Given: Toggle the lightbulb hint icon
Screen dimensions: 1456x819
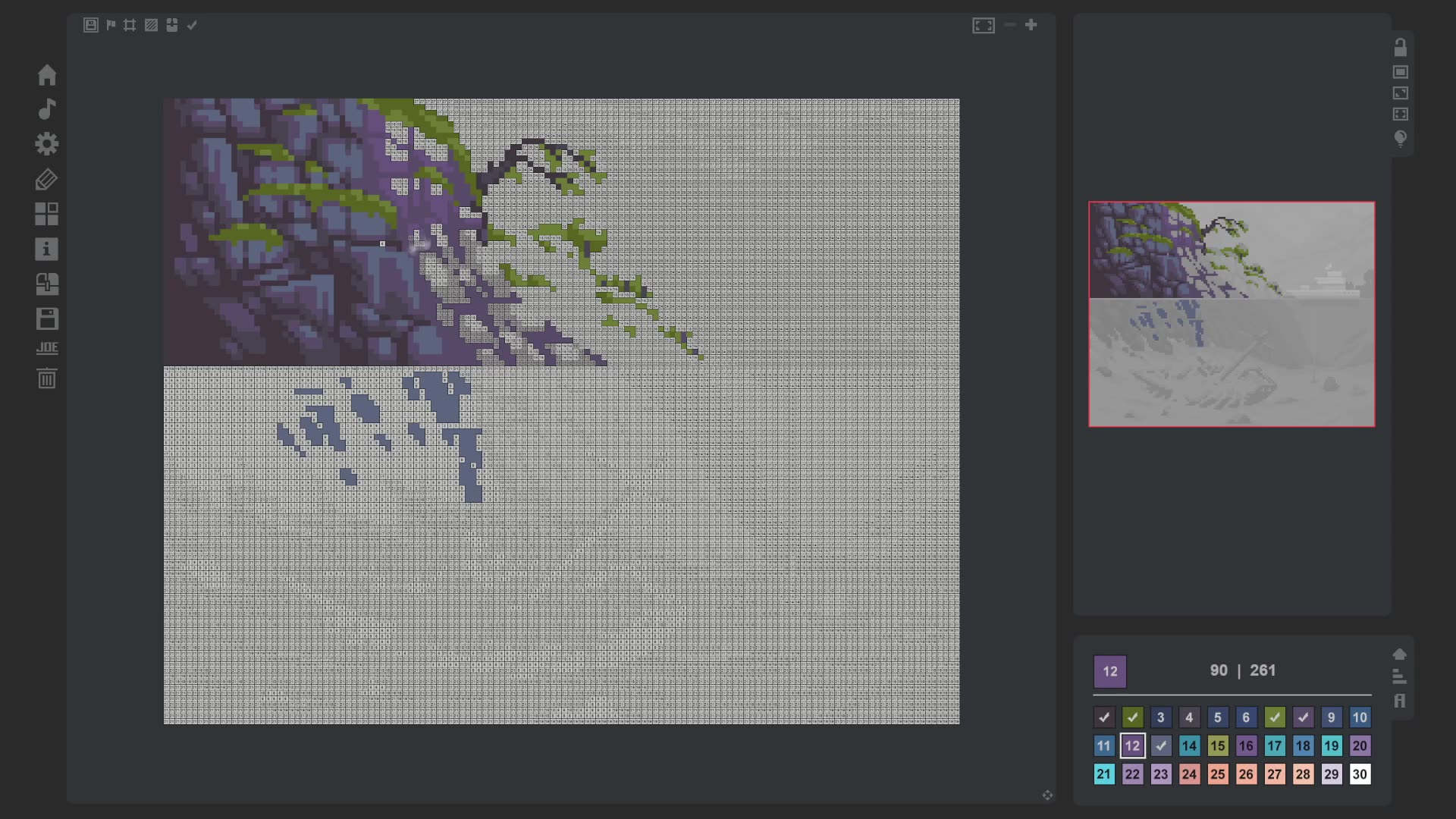Looking at the screenshot, I should coord(1400,138).
